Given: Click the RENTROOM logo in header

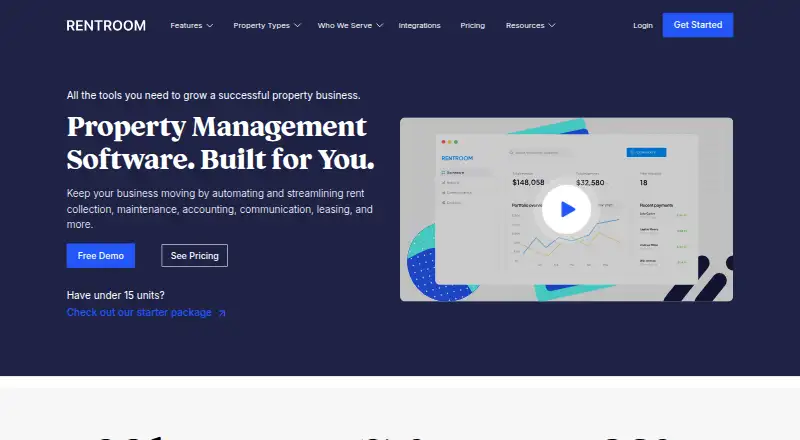Looking at the screenshot, I should coord(106,26).
